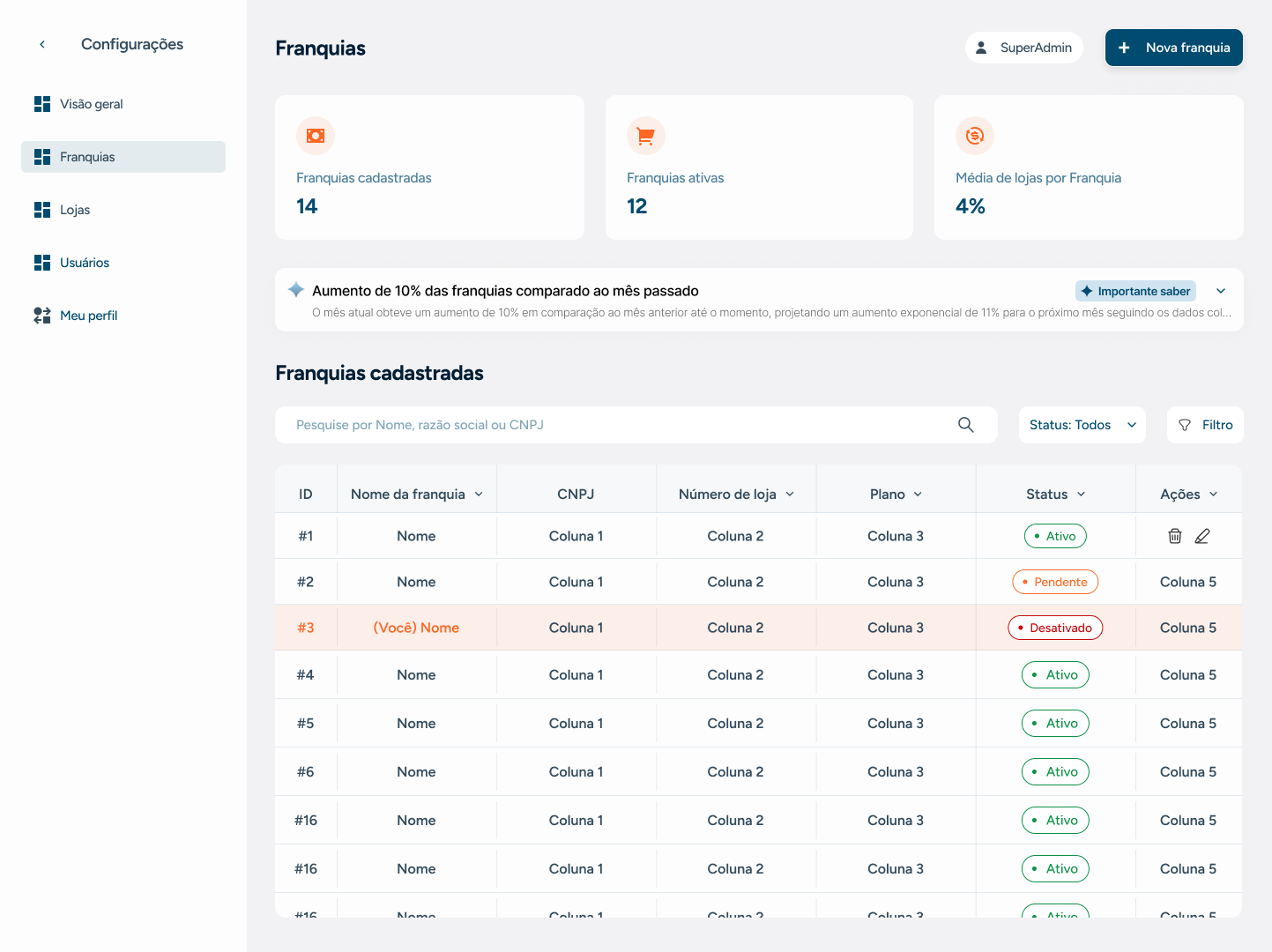The height and width of the screenshot is (952, 1272).
Task: Click the search magnifier icon
Action: click(x=966, y=425)
